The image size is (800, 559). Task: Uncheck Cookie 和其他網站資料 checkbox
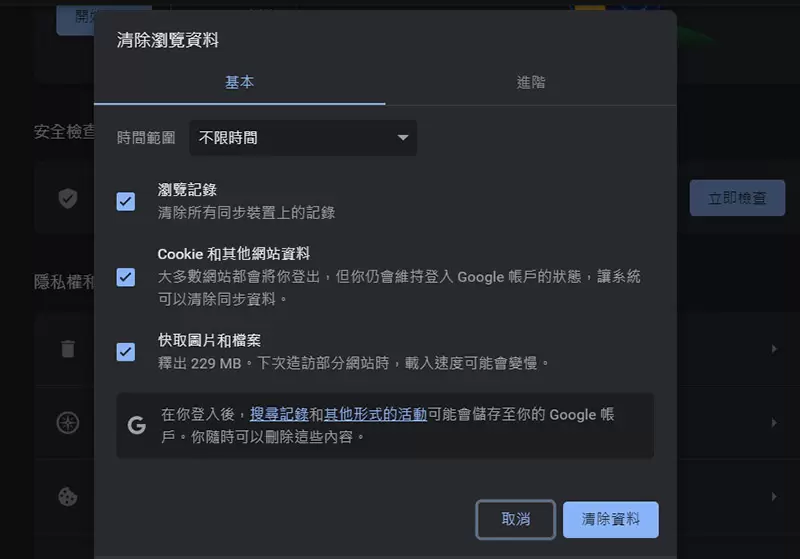[126, 277]
